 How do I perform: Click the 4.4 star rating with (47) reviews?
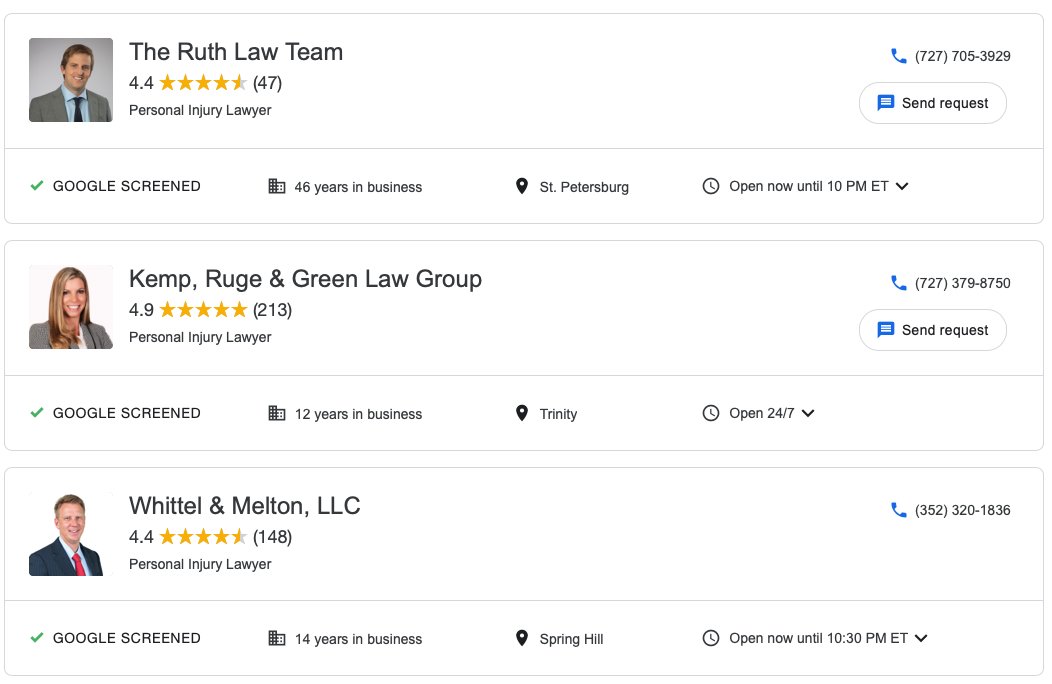click(x=205, y=83)
